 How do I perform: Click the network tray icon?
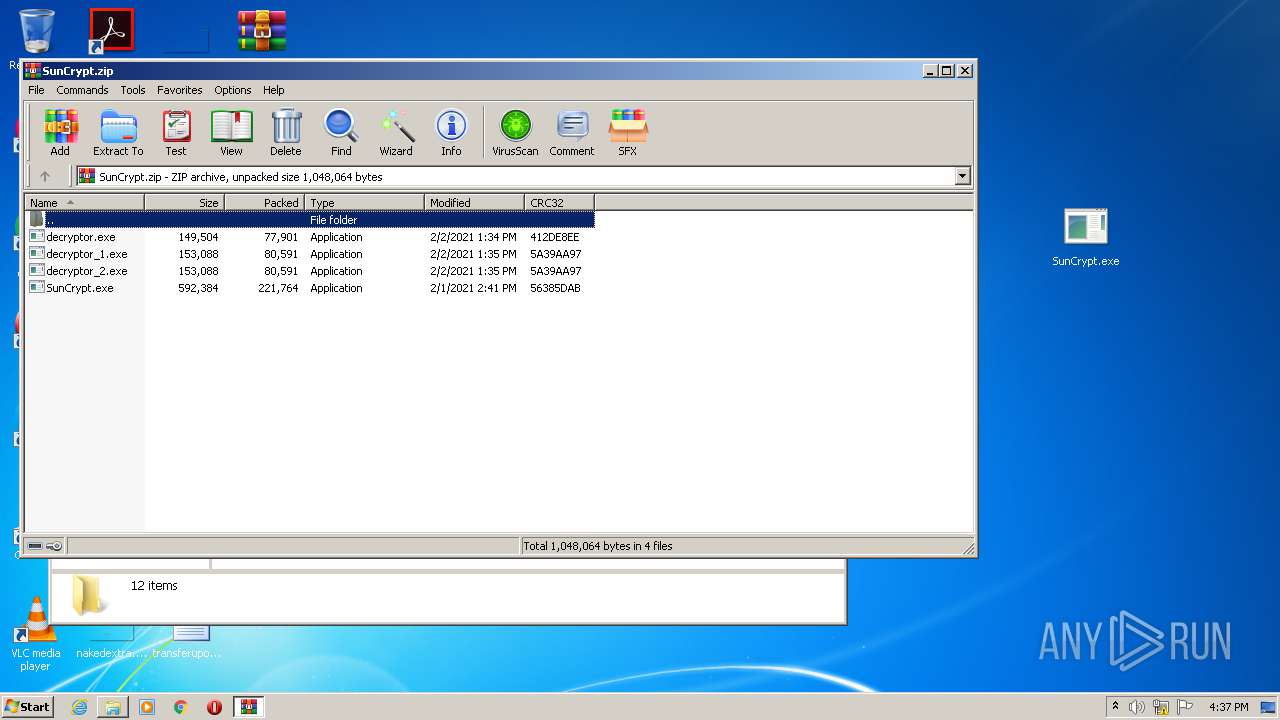coord(1161,707)
